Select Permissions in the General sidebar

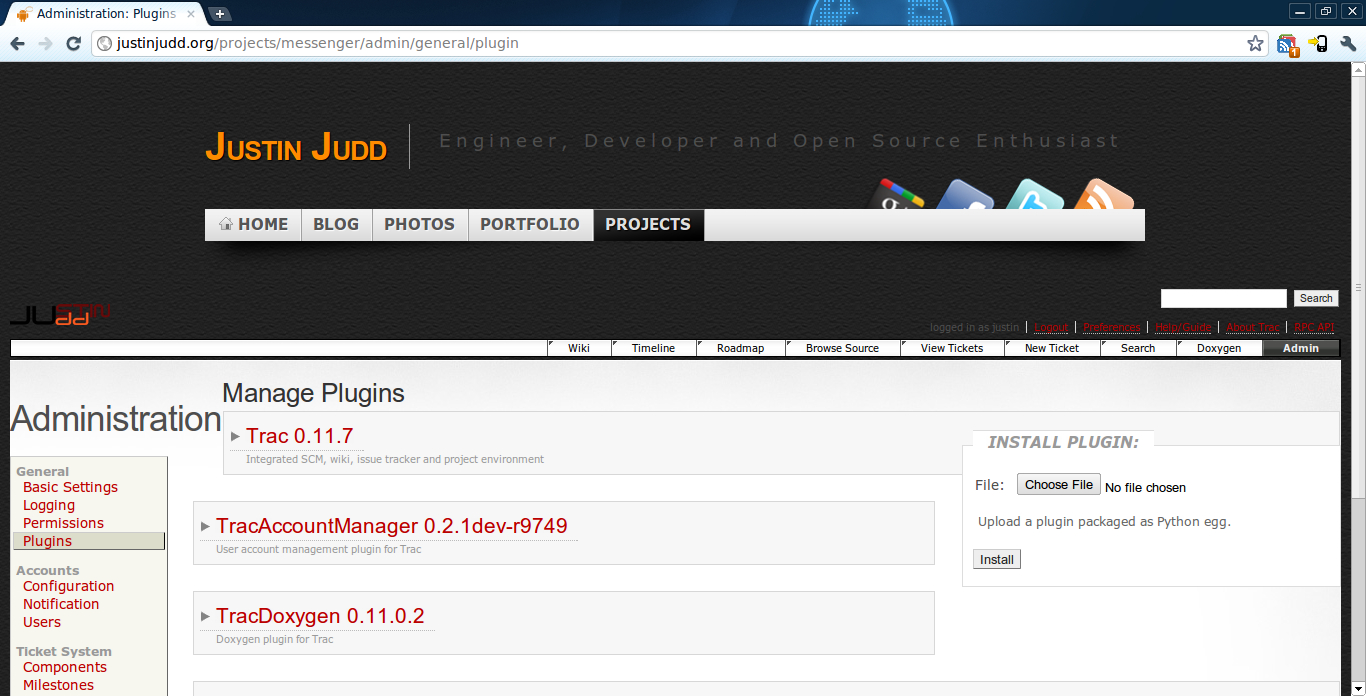point(63,522)
